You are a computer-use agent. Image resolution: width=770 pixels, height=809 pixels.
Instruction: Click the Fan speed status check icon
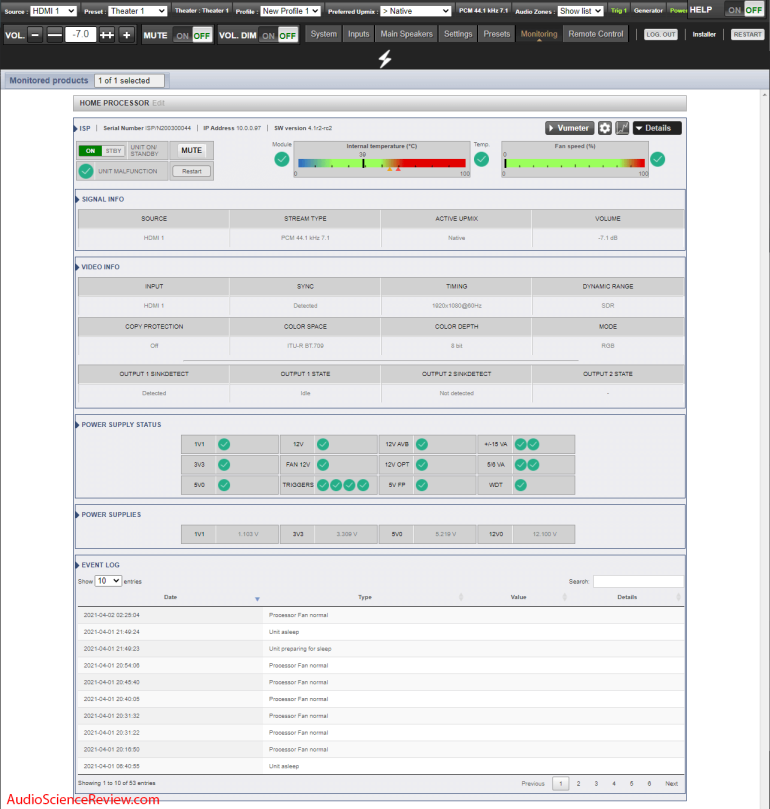657,158
